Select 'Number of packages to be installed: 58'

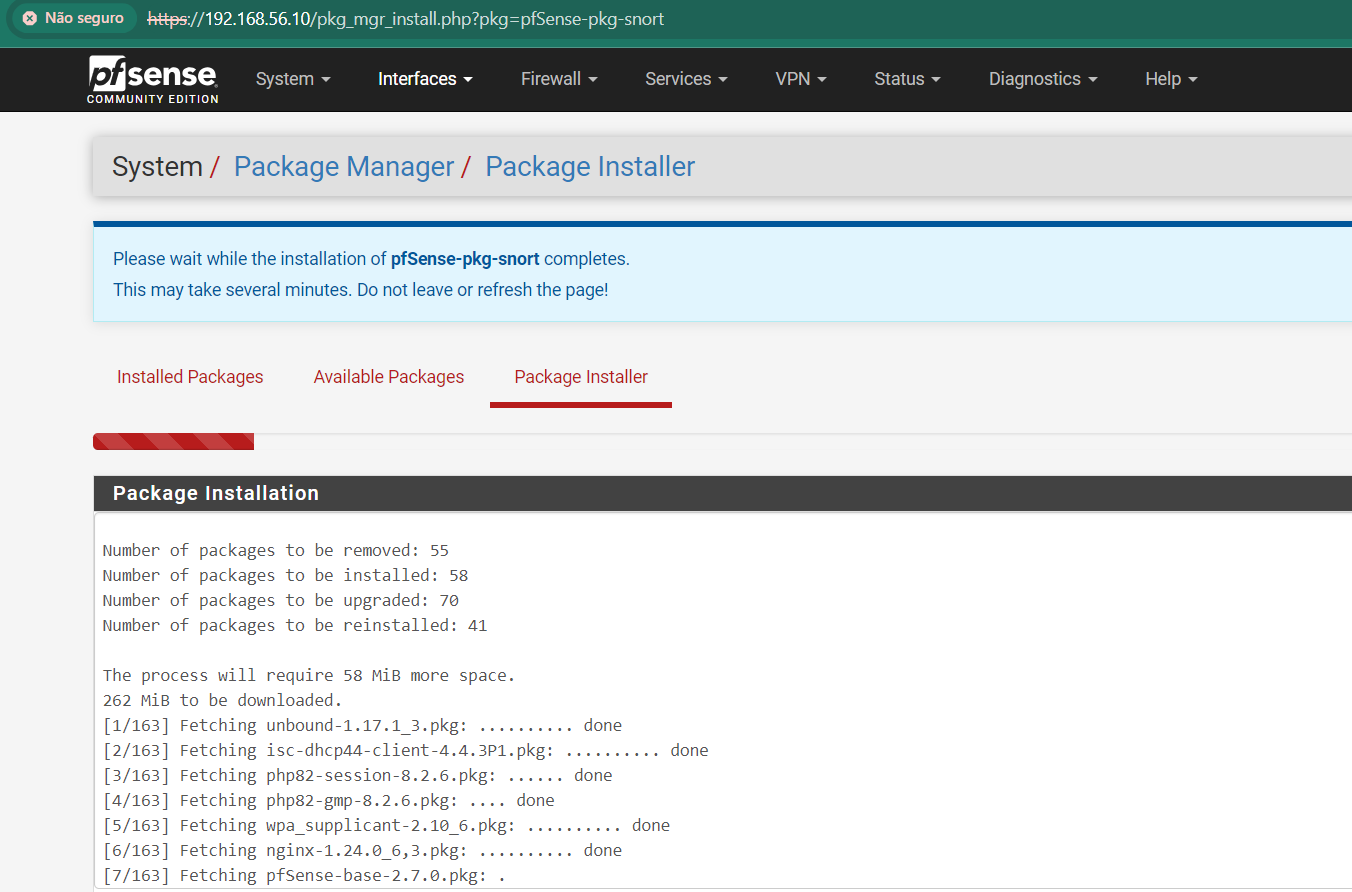click(x=286, y=576)
